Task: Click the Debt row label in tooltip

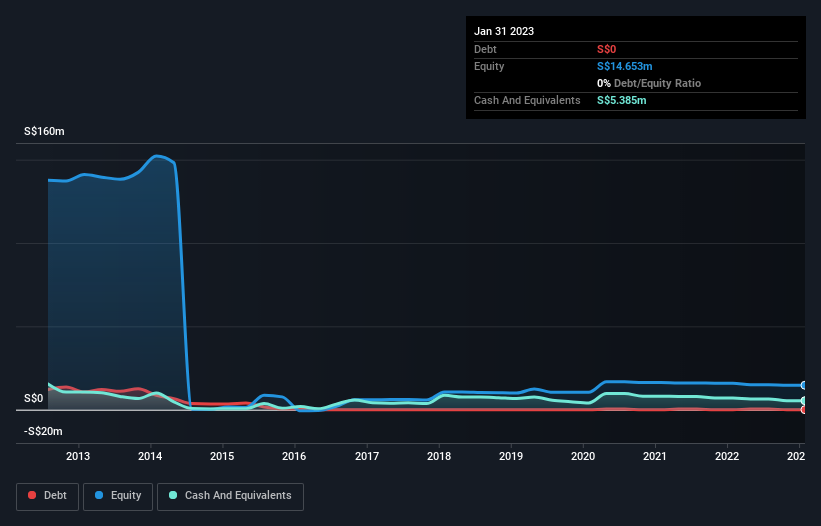Action: point(485,49)
